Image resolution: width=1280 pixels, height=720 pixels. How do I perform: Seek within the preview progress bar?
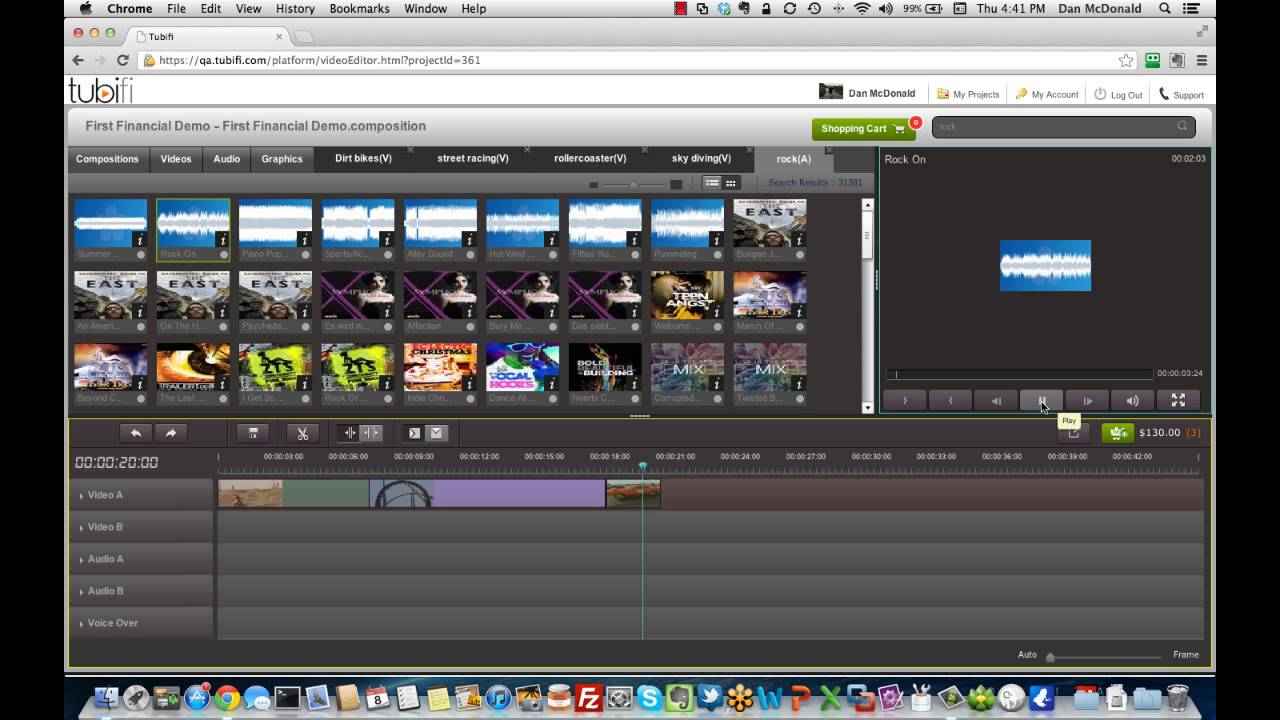pos(1019,374)
